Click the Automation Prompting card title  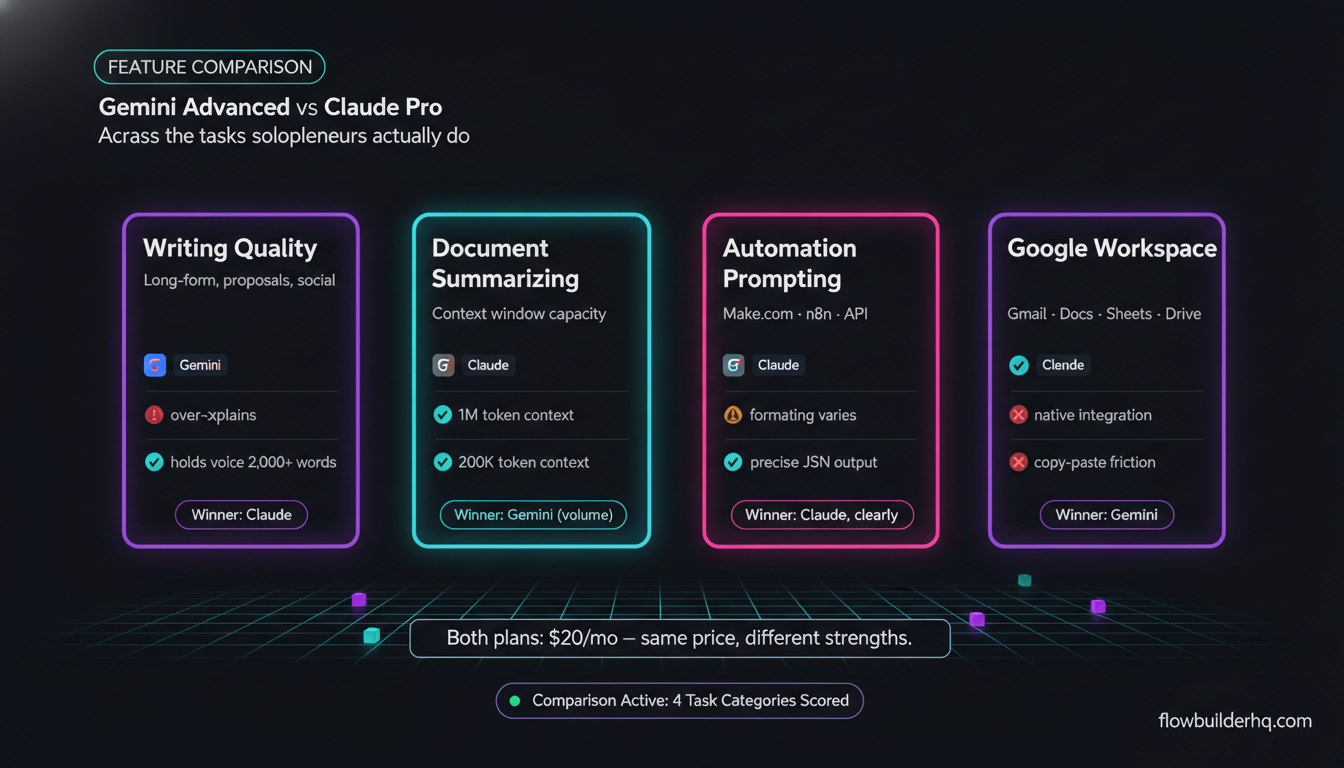coord(789,263)
